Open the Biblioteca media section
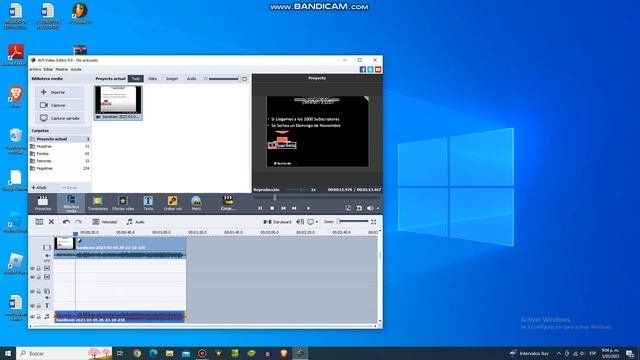 pos(71,203)
